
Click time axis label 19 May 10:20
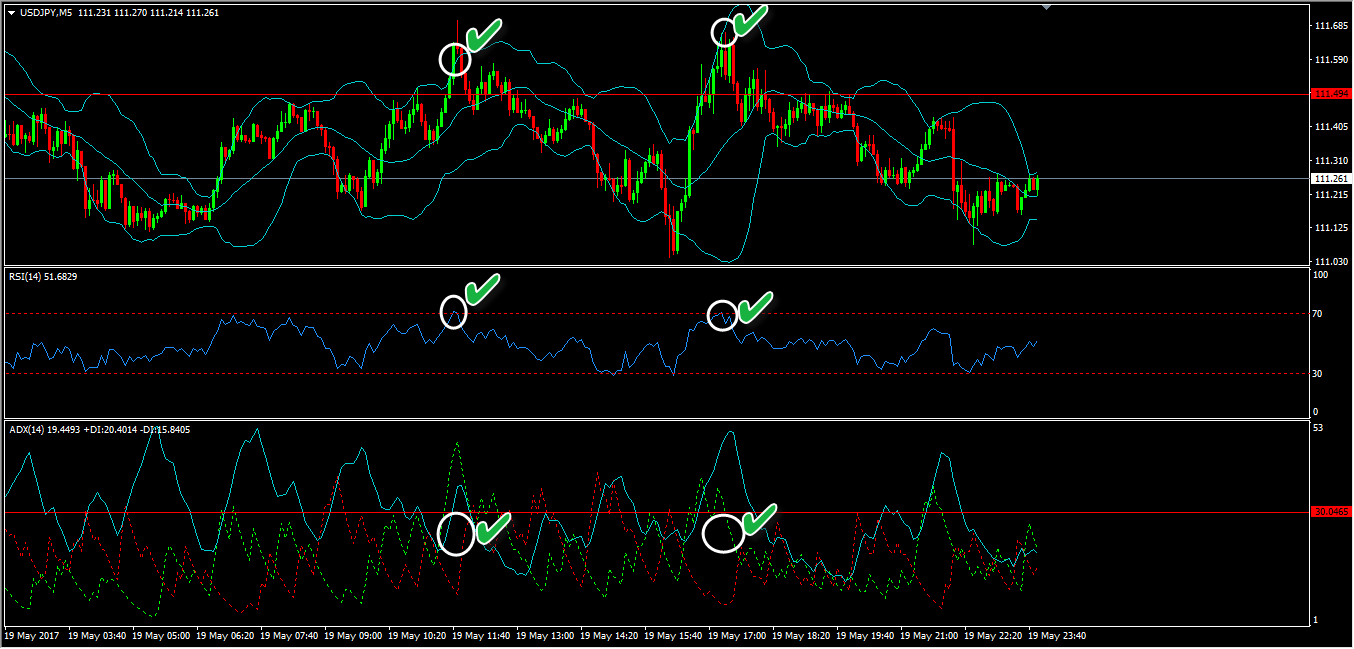tap(417, 635)
